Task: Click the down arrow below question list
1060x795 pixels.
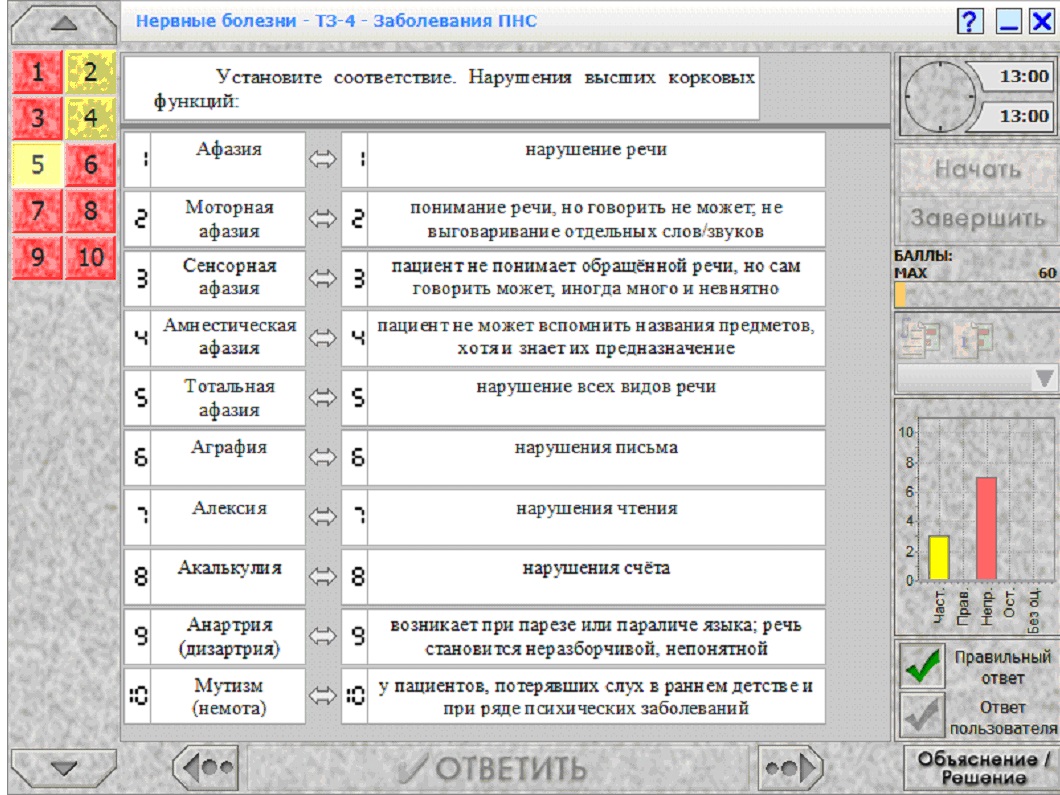Action: [x=64, y=767]
